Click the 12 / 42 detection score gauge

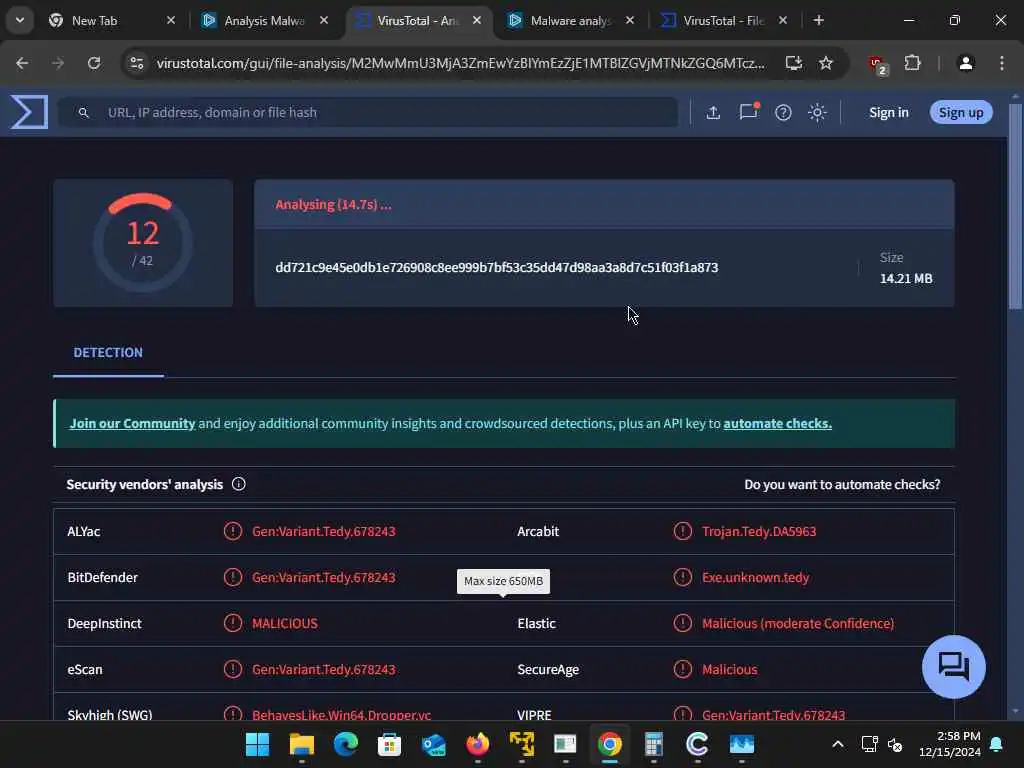click(142, 243)
